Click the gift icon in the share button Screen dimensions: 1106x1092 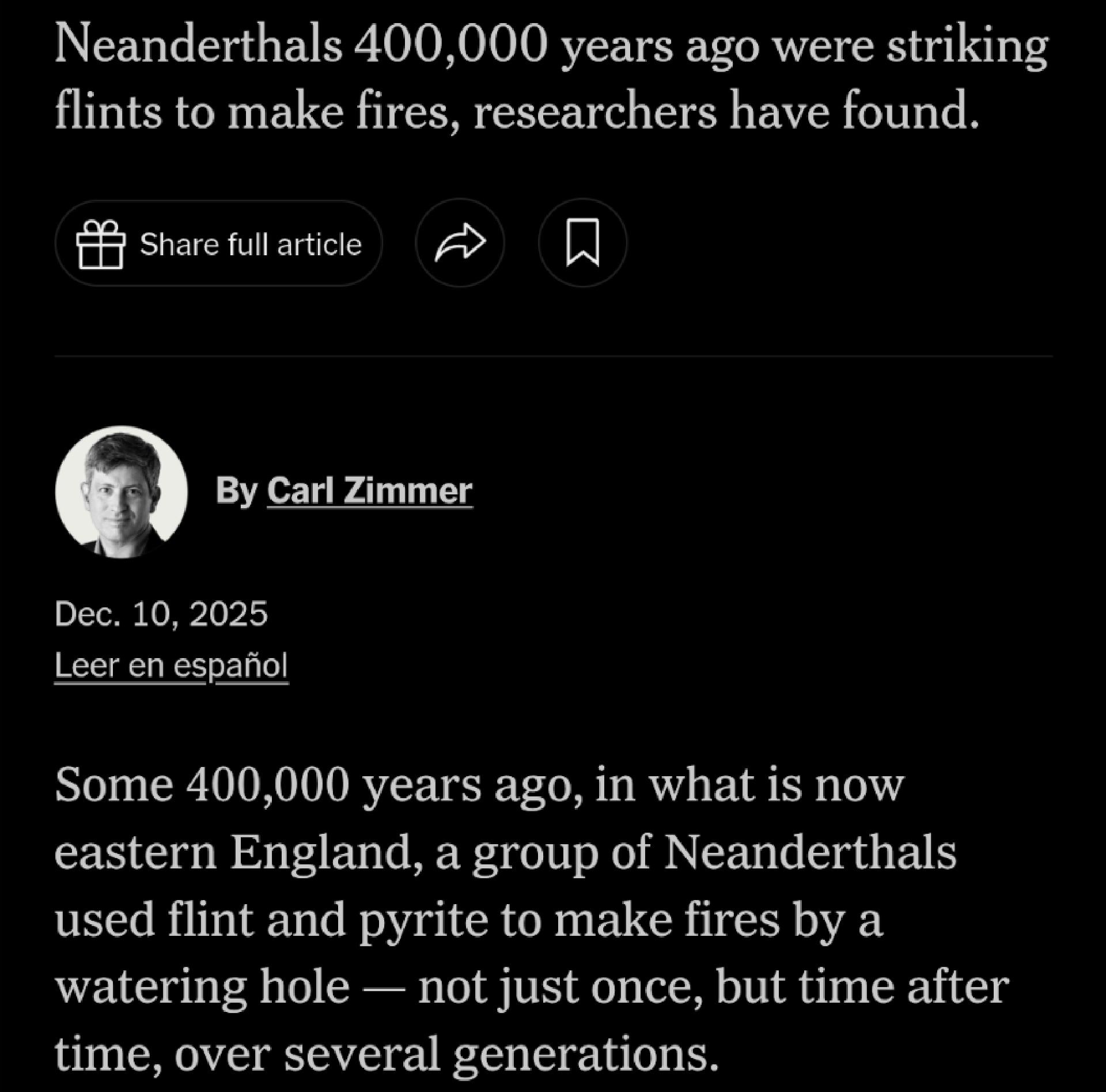[x=101, y=244]
